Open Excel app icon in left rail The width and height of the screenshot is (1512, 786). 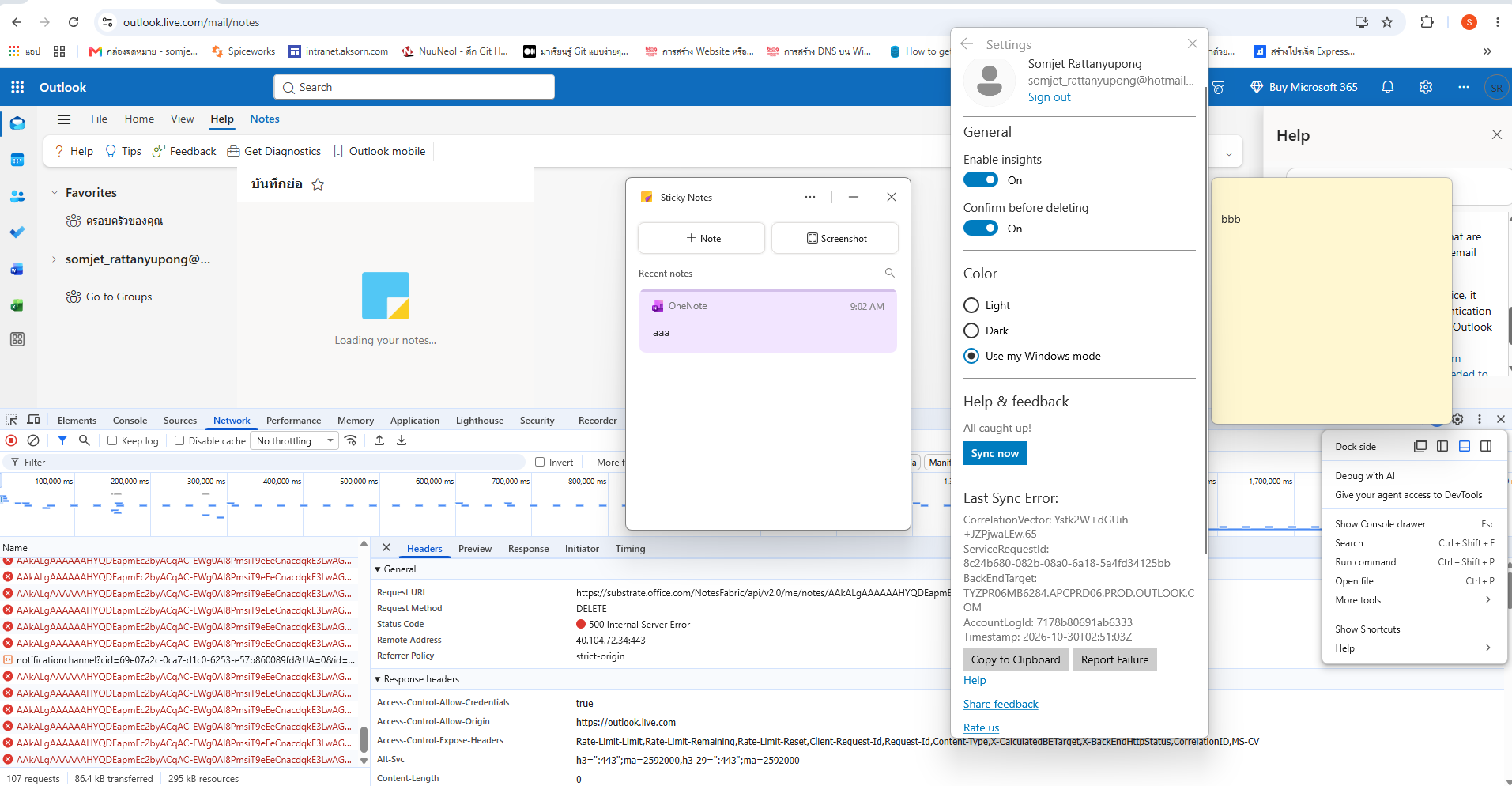pyautogui.click(x=17, y=305)
